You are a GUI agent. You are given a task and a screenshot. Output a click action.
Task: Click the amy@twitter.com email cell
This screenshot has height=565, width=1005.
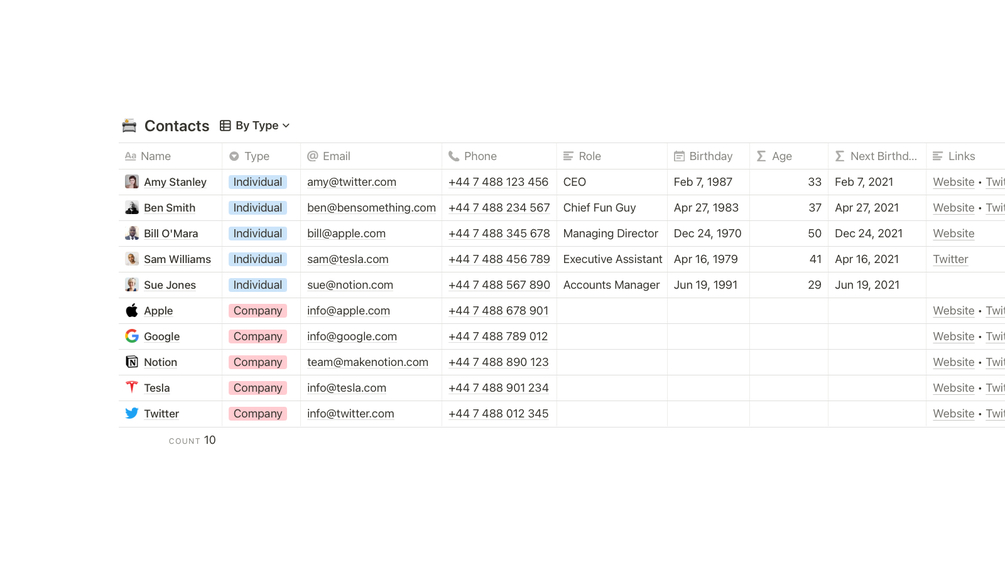[x=352, y=182]
